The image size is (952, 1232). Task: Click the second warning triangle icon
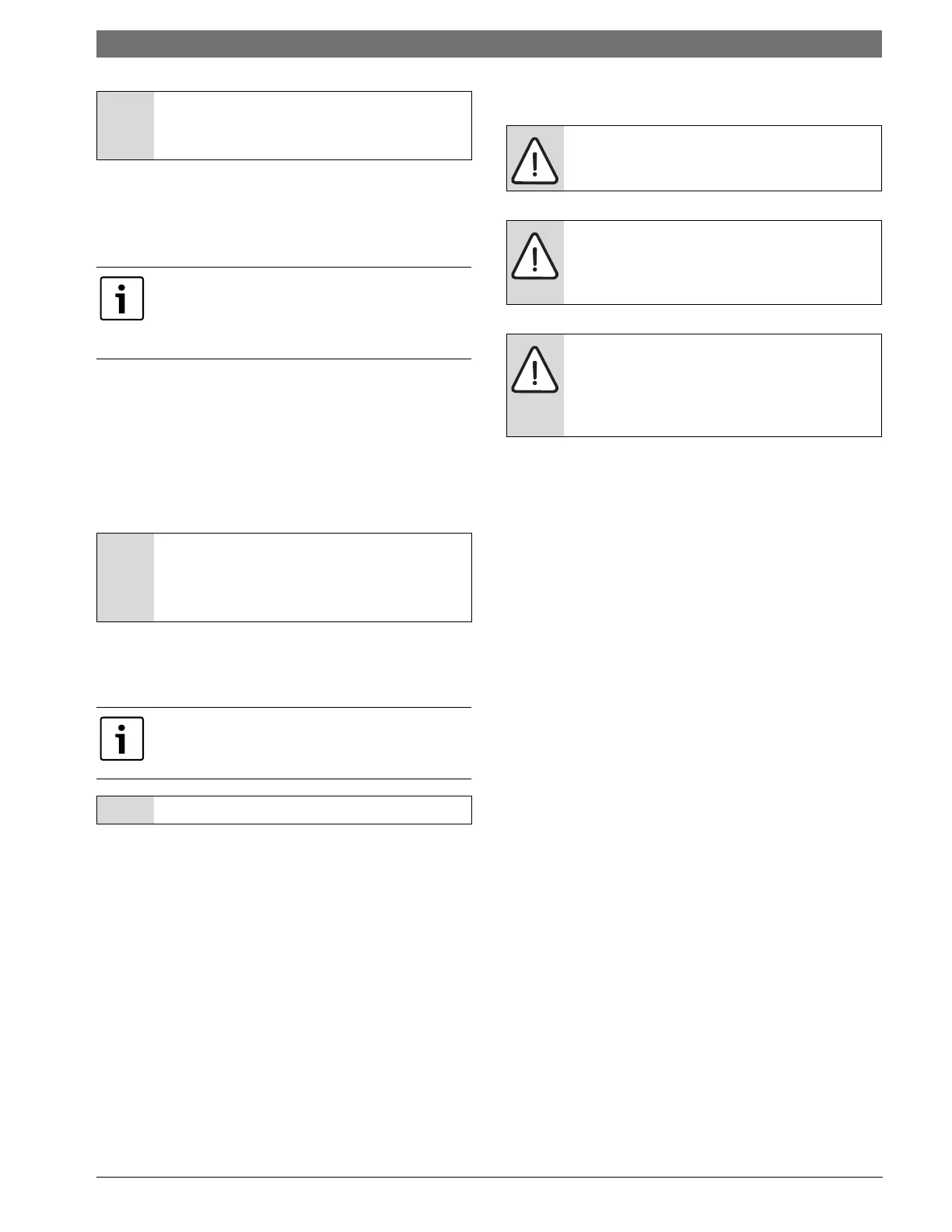click(x=534, y=256)
